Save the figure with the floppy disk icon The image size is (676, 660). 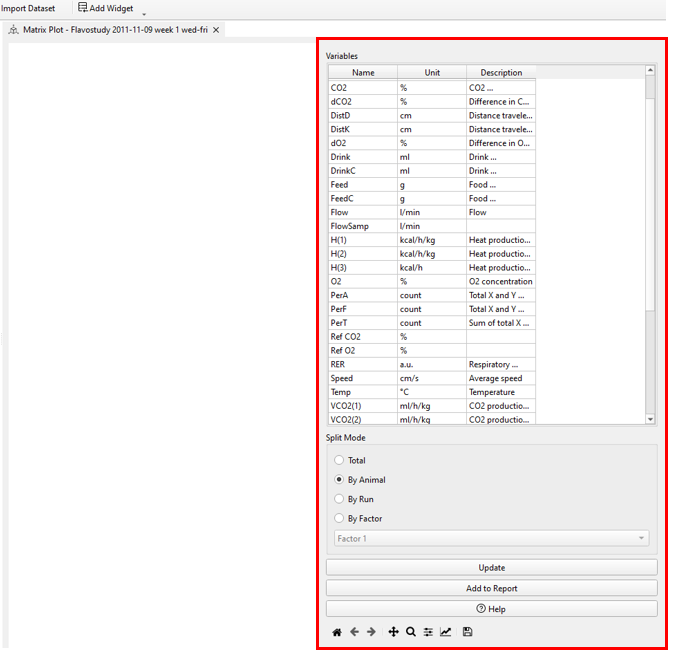tap(467, 632)
